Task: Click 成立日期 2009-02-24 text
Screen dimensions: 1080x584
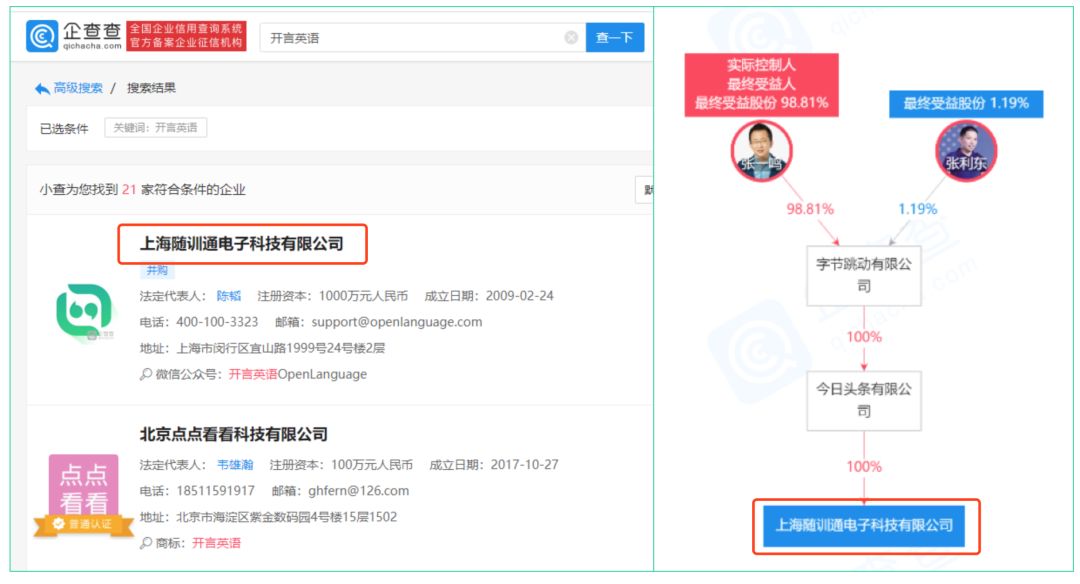Action: (489, 296)
